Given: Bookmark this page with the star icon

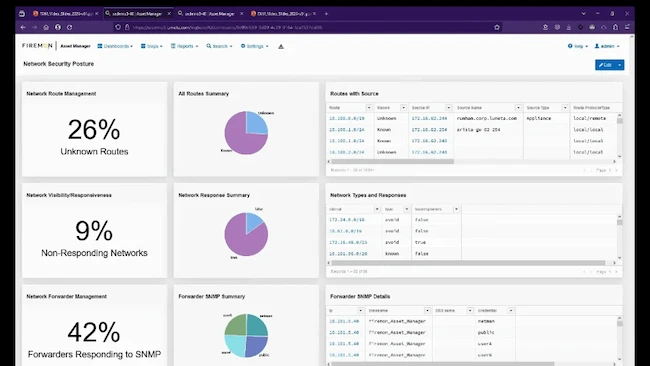Looking at the screenshot, I should [497, 27].
